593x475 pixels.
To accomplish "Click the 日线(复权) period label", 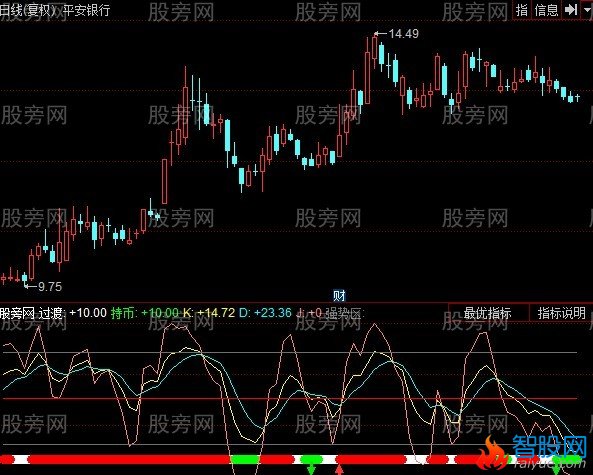I will pyautogui.click(x=28, y=10).
